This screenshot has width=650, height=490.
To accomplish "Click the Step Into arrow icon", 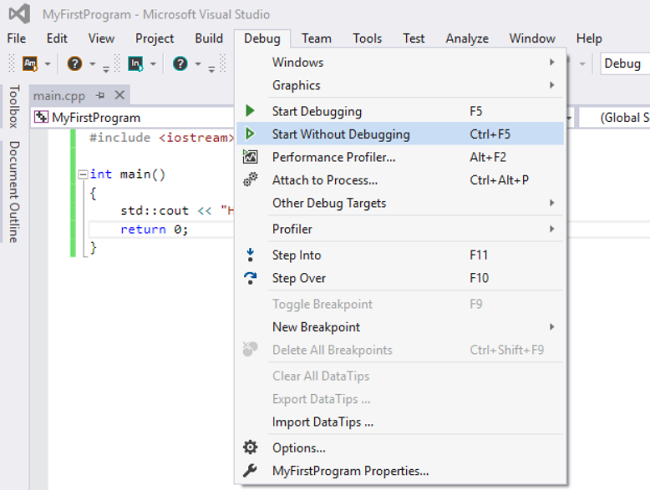I will point(251,255).
